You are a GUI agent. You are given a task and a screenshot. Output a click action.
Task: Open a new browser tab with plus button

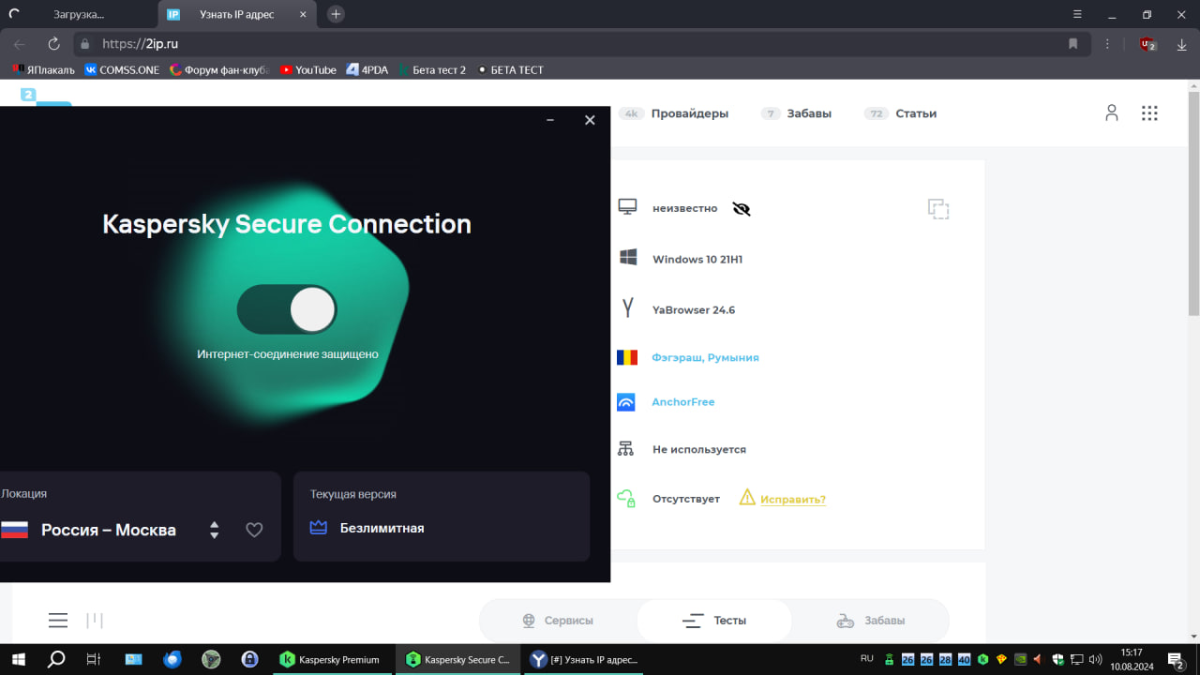336,14
